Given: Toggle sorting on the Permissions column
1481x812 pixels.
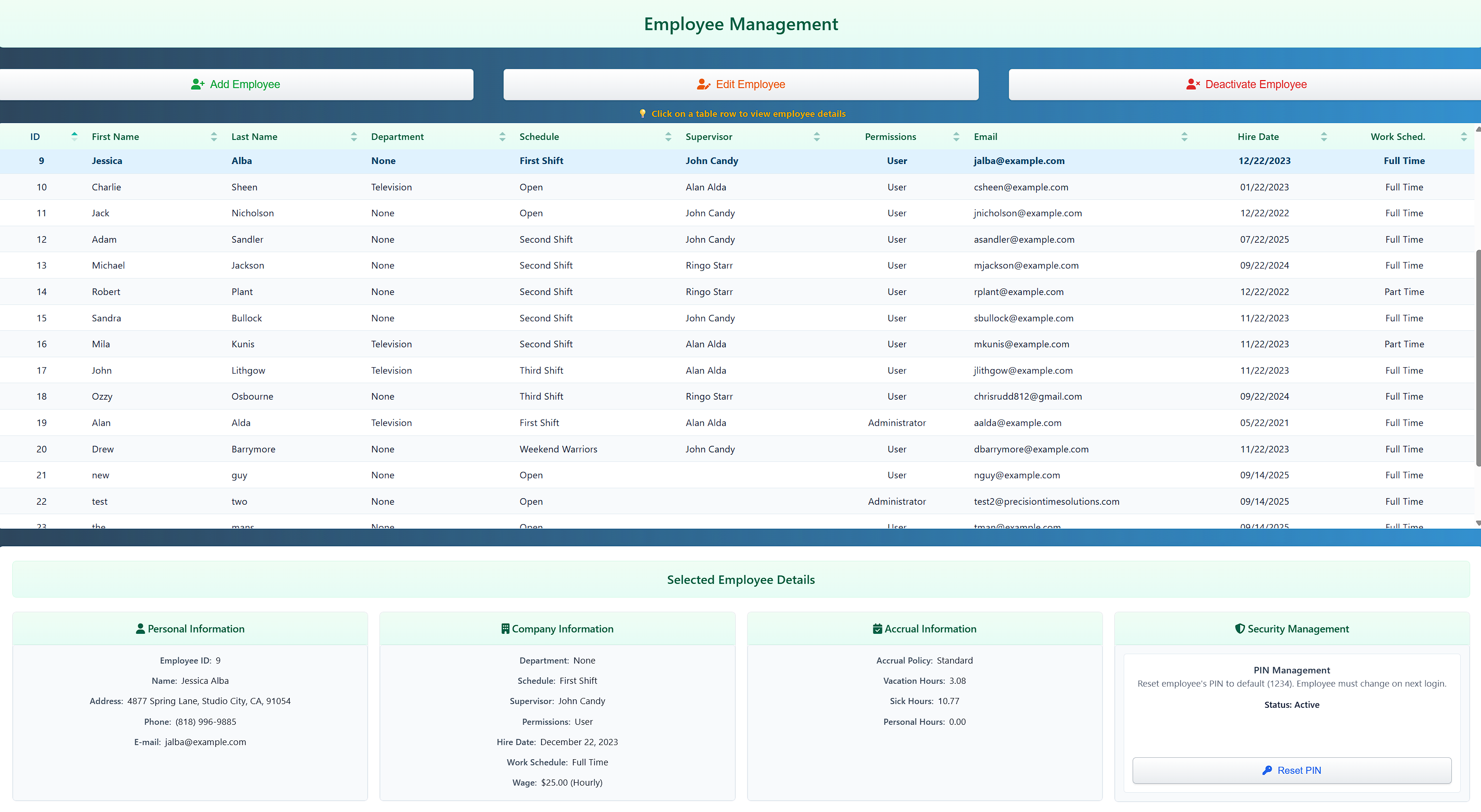Looking at the screenshot, I should pyautogui.click(x=957, y=136).
